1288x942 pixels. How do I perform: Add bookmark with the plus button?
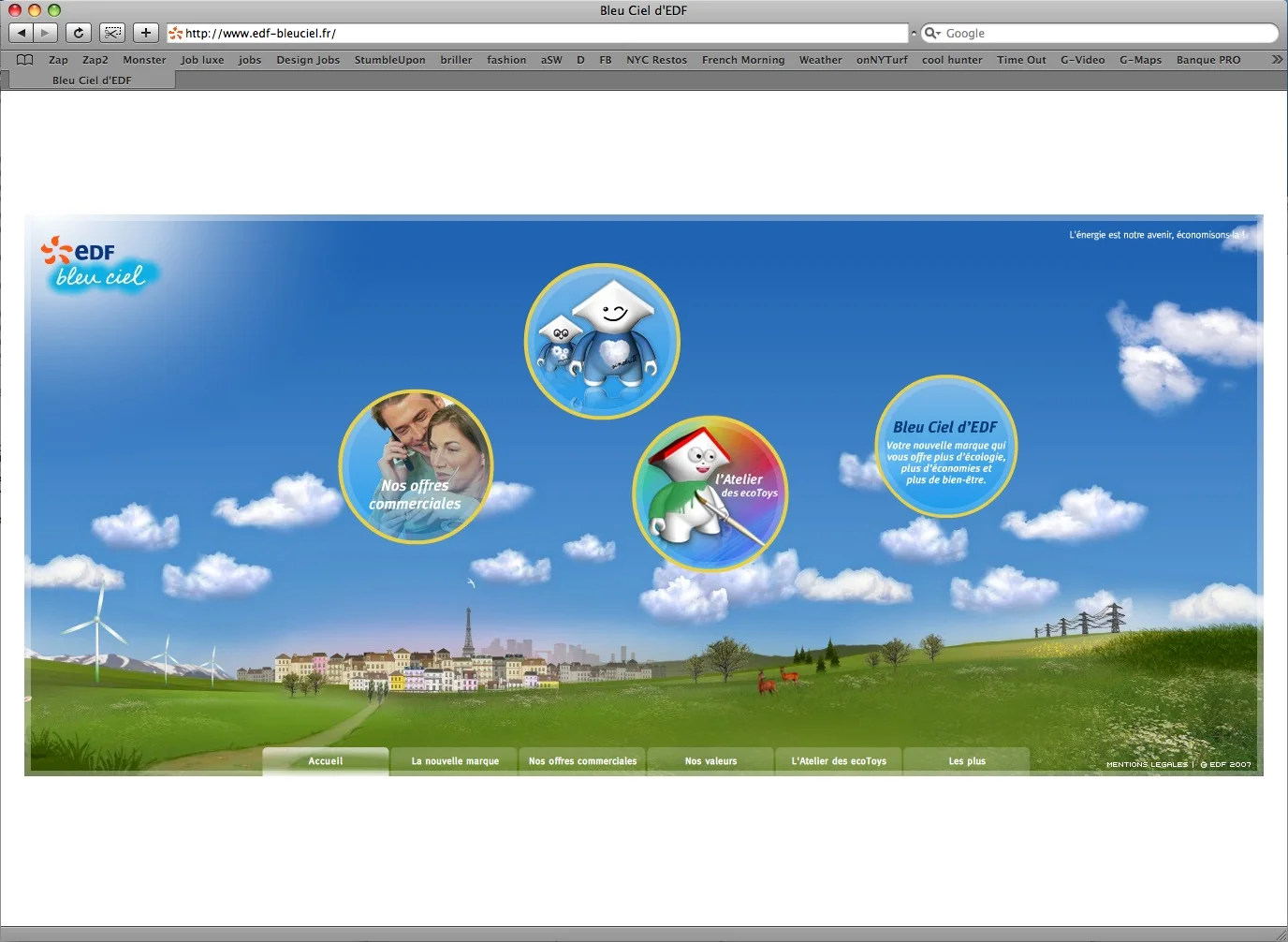(146, 33)
